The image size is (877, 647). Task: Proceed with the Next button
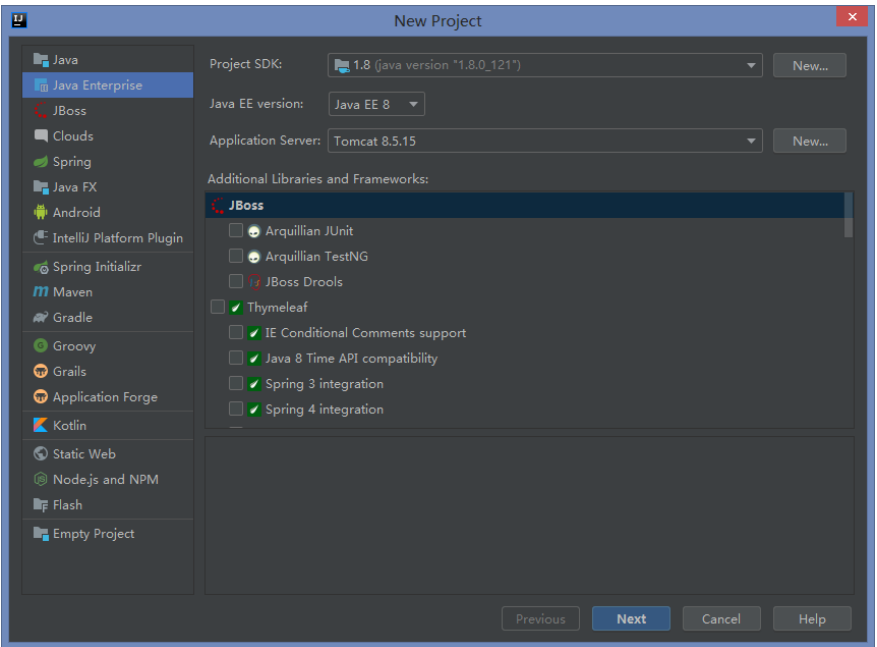point(631,619)
